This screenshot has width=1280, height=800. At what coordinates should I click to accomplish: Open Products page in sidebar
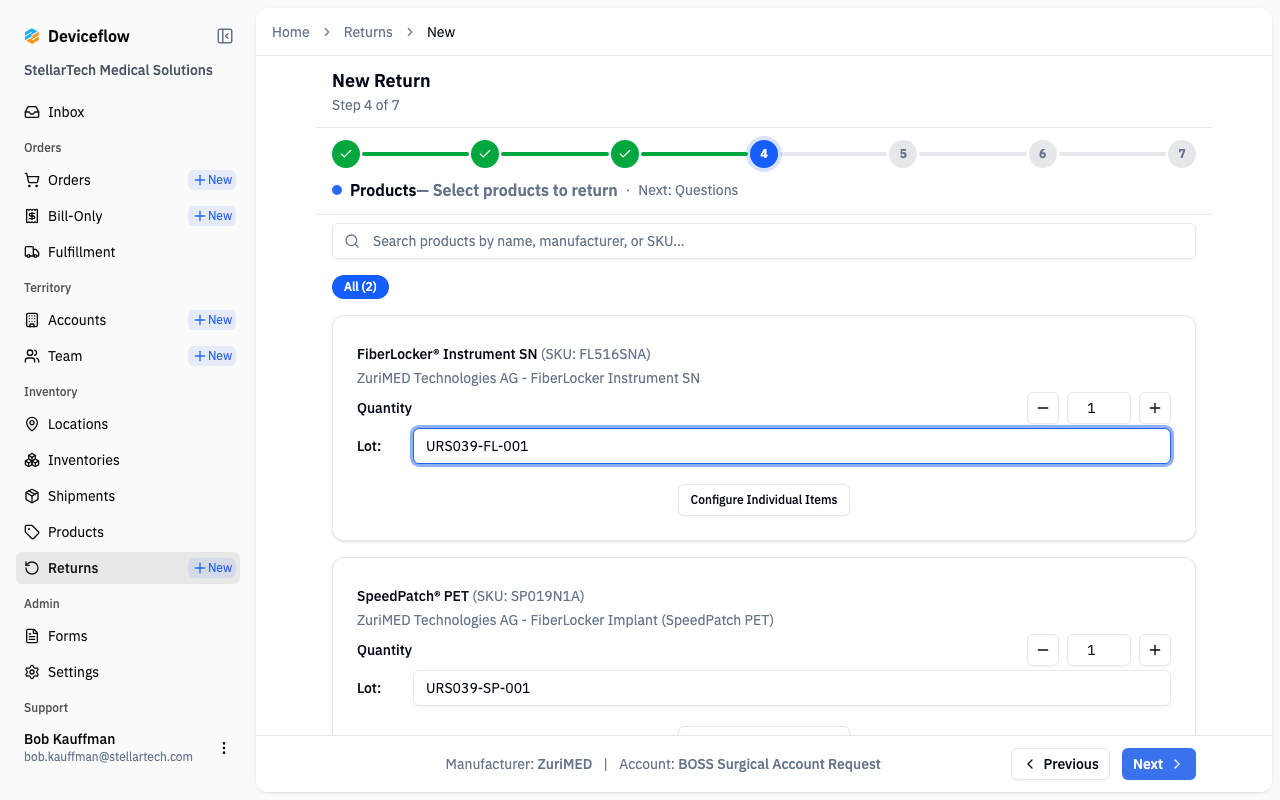pos(128,532)
